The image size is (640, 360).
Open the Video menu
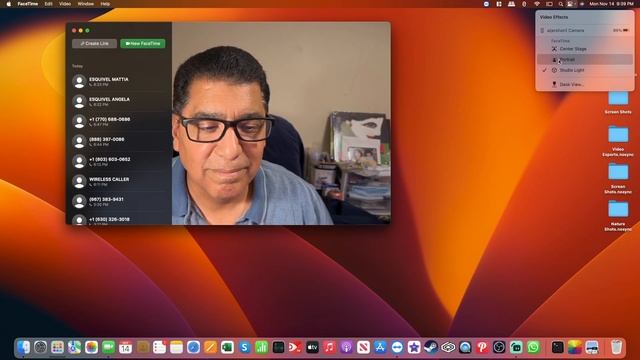coord(65,4)
